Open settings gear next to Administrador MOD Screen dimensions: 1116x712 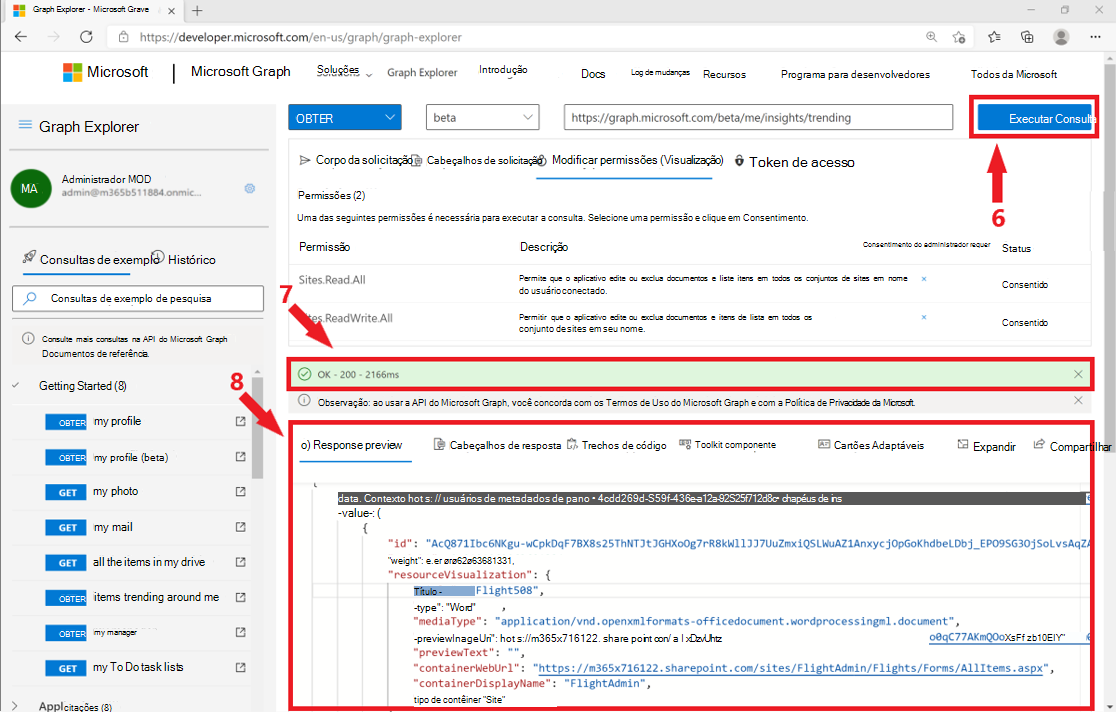pos(250,189)
